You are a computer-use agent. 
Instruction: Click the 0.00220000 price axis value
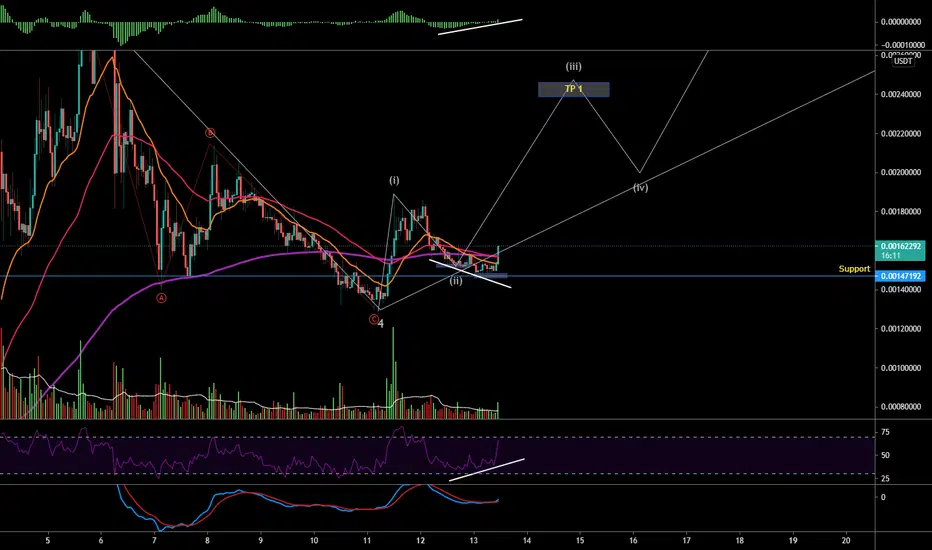pos(900,134)
